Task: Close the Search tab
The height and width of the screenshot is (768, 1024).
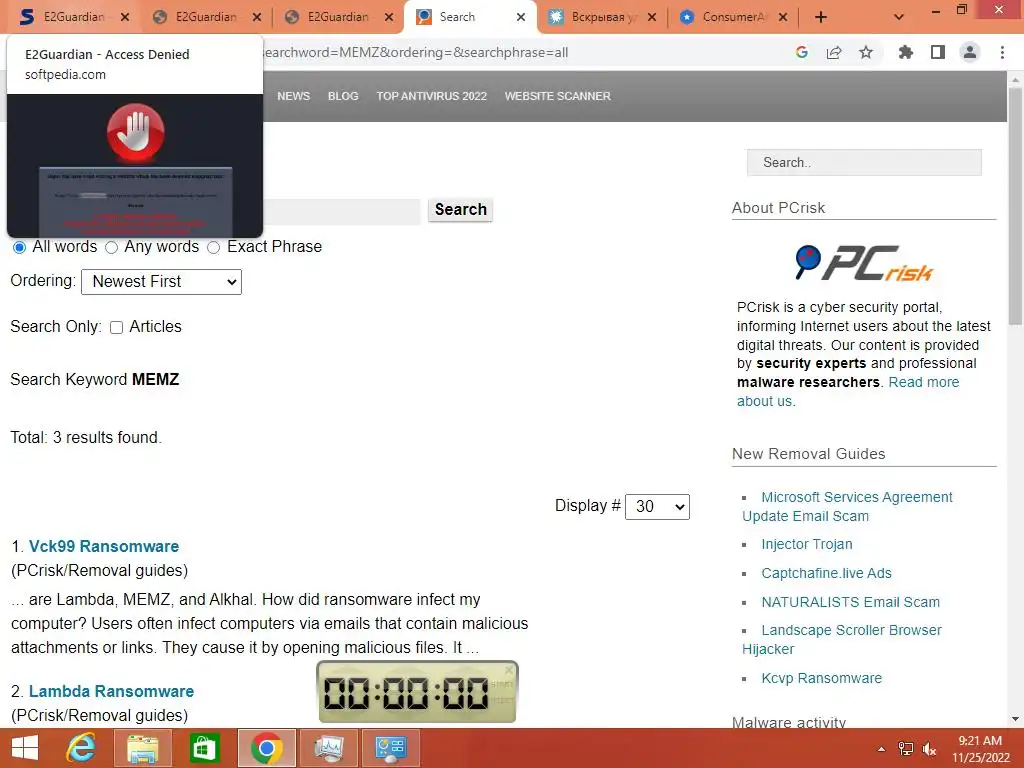Action: click(x=520, y=17)
